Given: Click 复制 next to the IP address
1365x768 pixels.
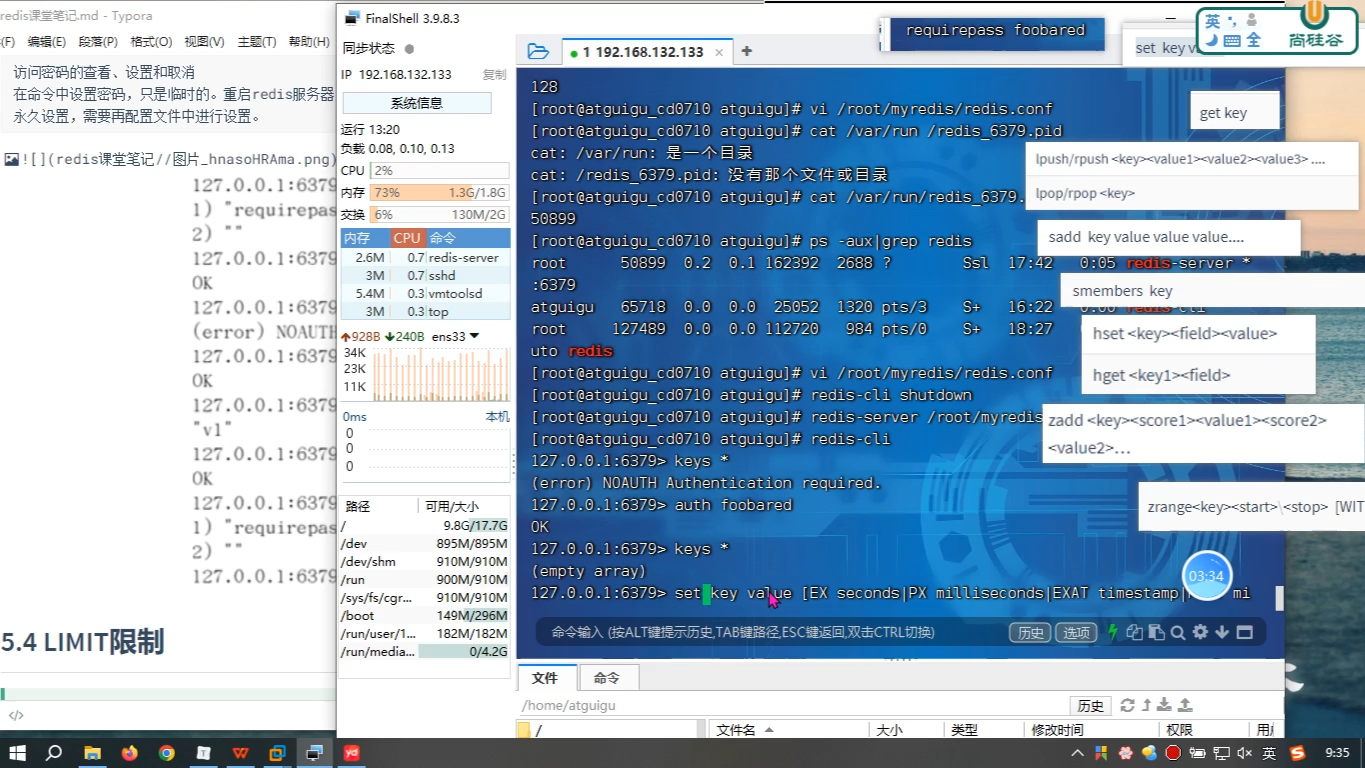Looking at the screenshot, I should (495, 74).
